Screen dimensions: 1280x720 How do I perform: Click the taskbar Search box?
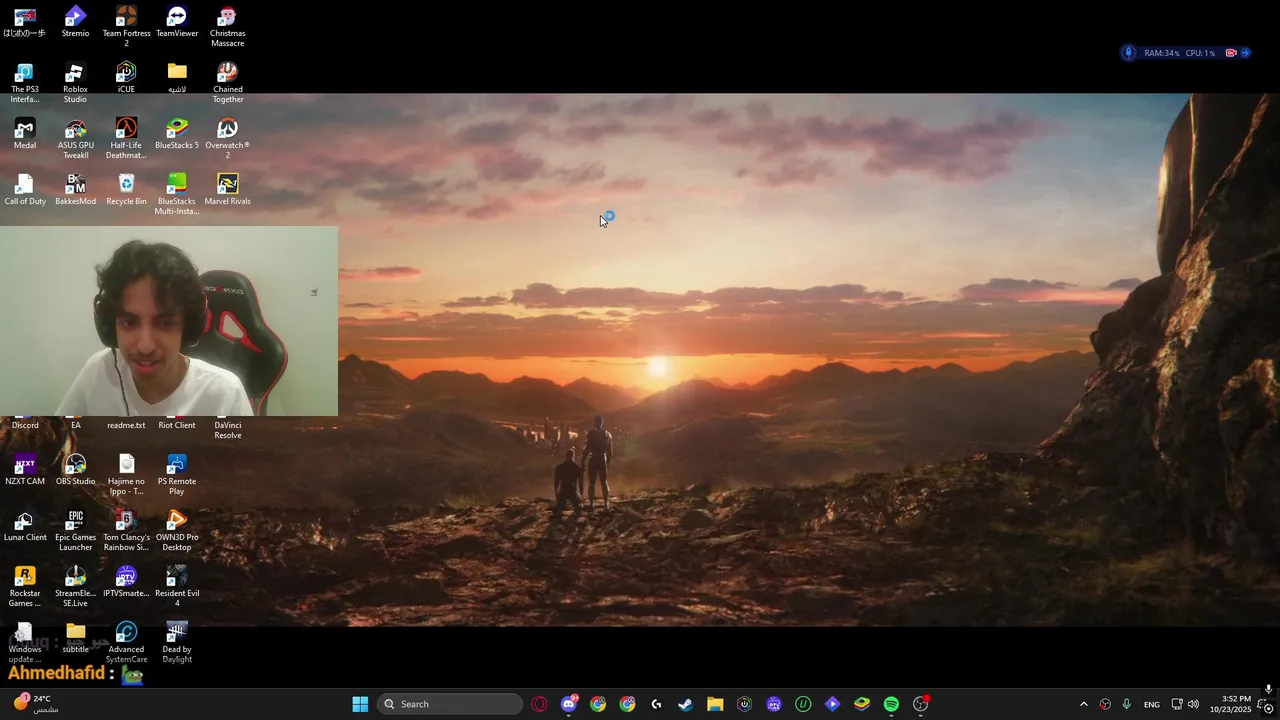pos(450,704)
